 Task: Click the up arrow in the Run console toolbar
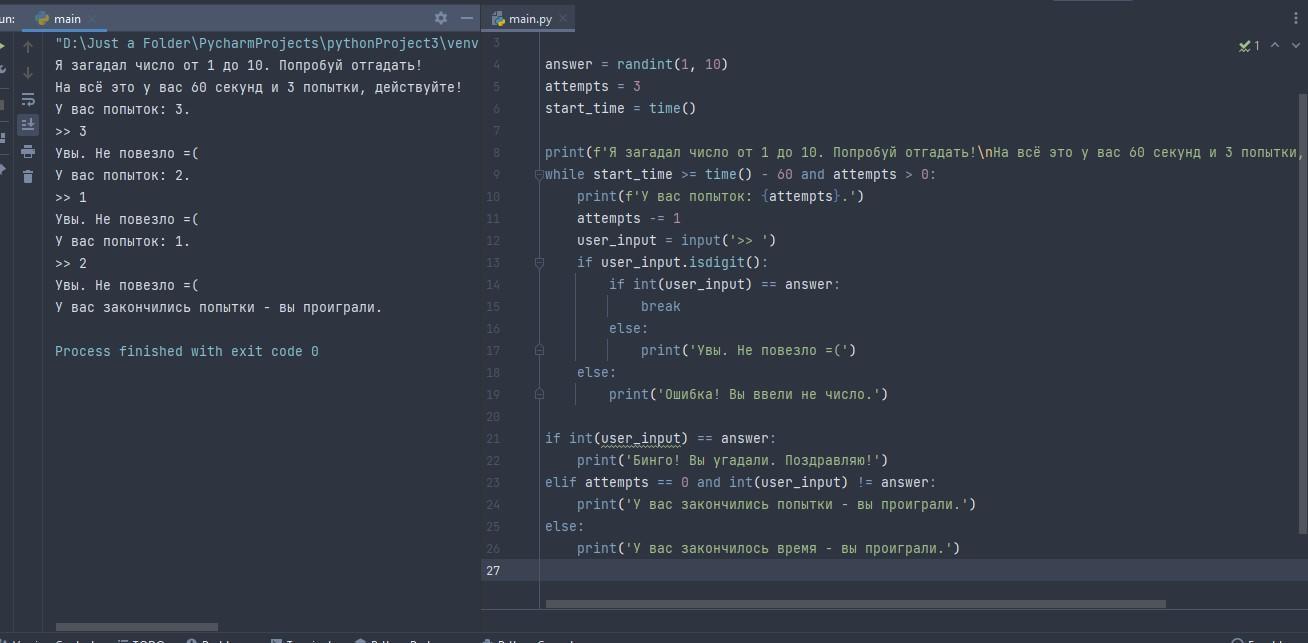click(28, 47)
